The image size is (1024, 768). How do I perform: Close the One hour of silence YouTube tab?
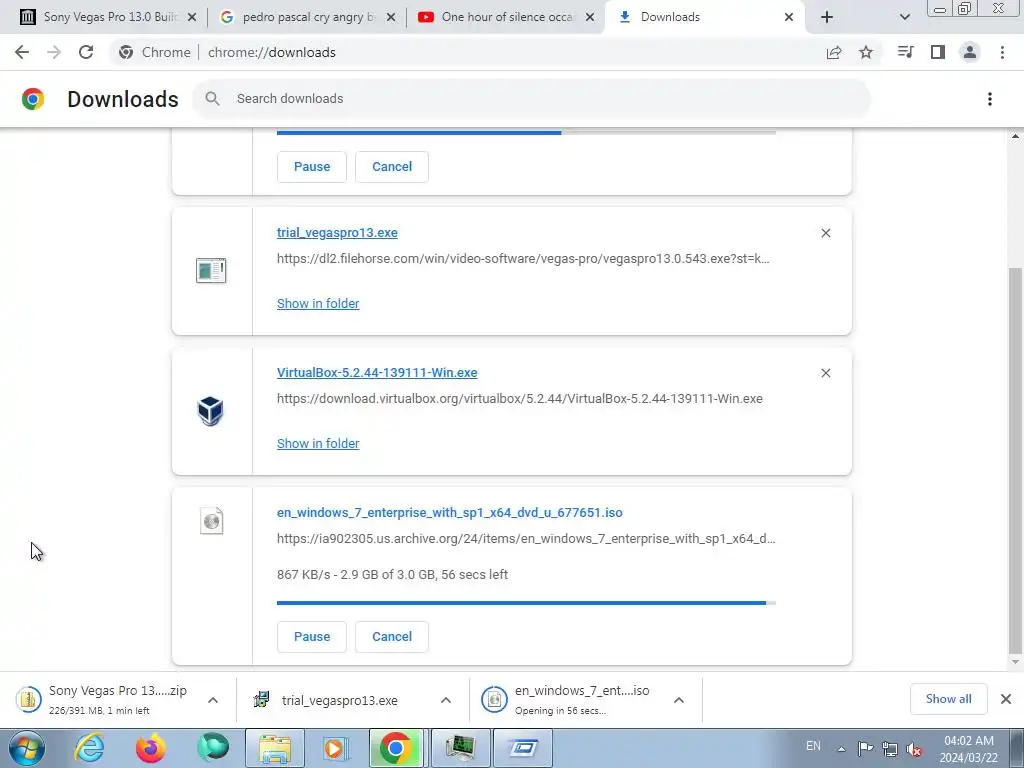590,17
